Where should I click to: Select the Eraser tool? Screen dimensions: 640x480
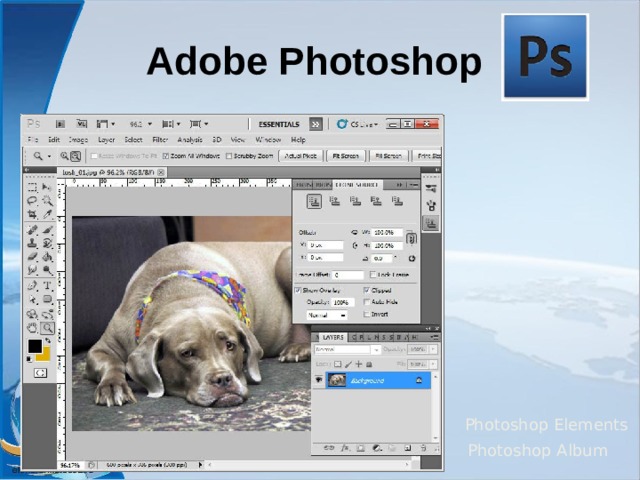coord(32,257)
